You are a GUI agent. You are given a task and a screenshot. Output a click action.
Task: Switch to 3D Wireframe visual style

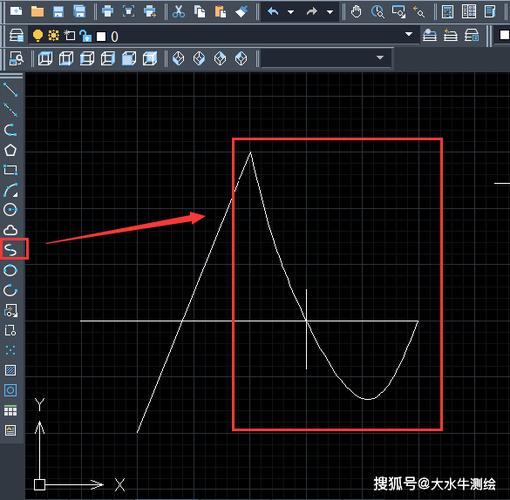click(66, 59)
